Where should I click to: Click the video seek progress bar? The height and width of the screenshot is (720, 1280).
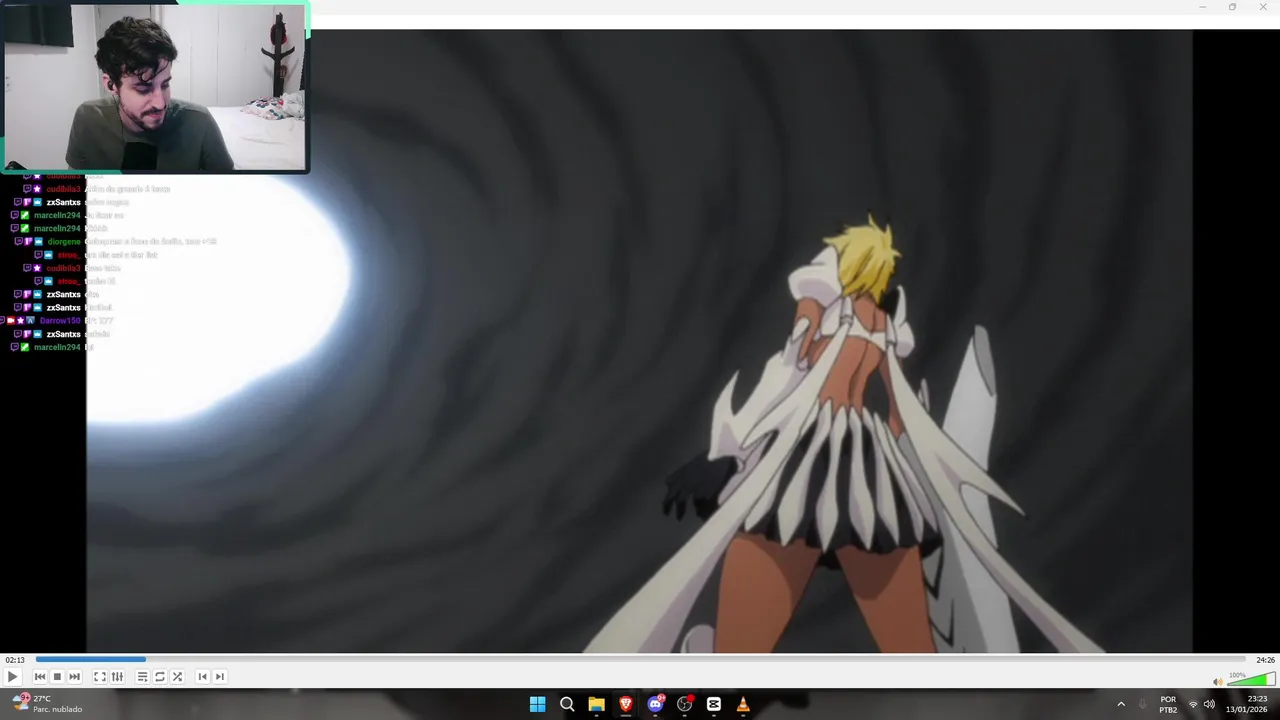pos(640,659)
